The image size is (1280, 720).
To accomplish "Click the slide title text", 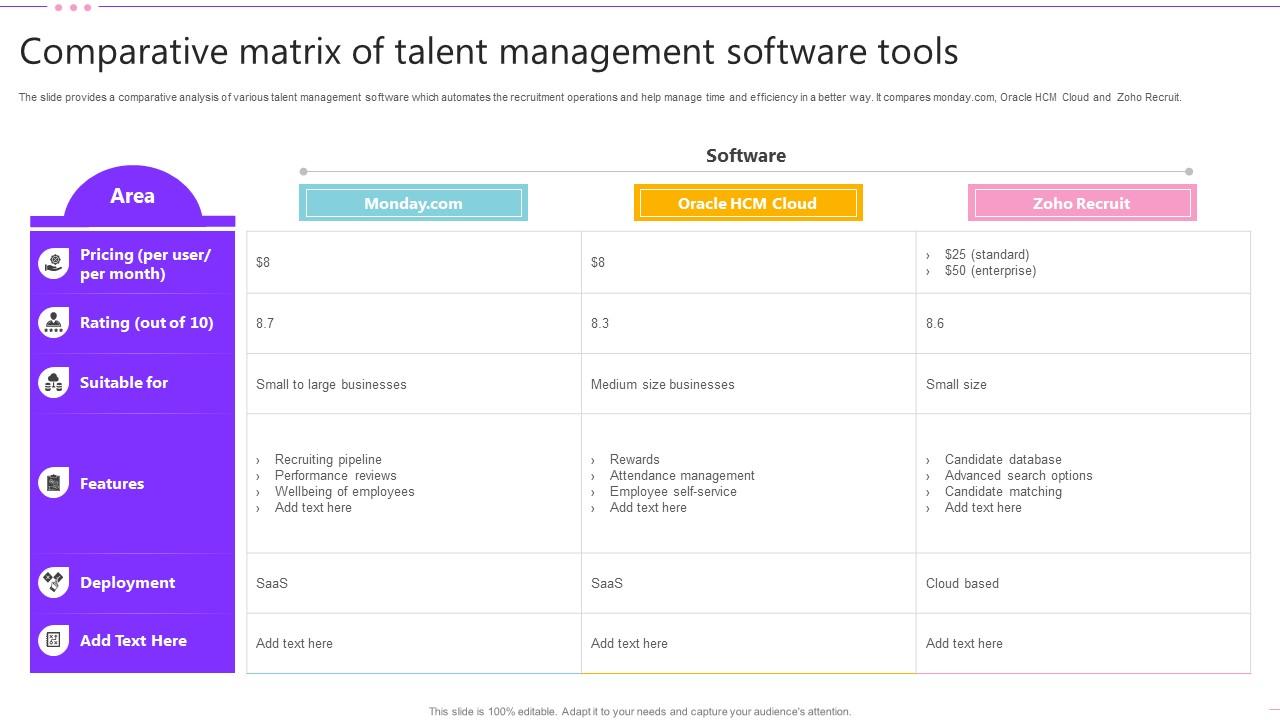I will coord(488,51).
